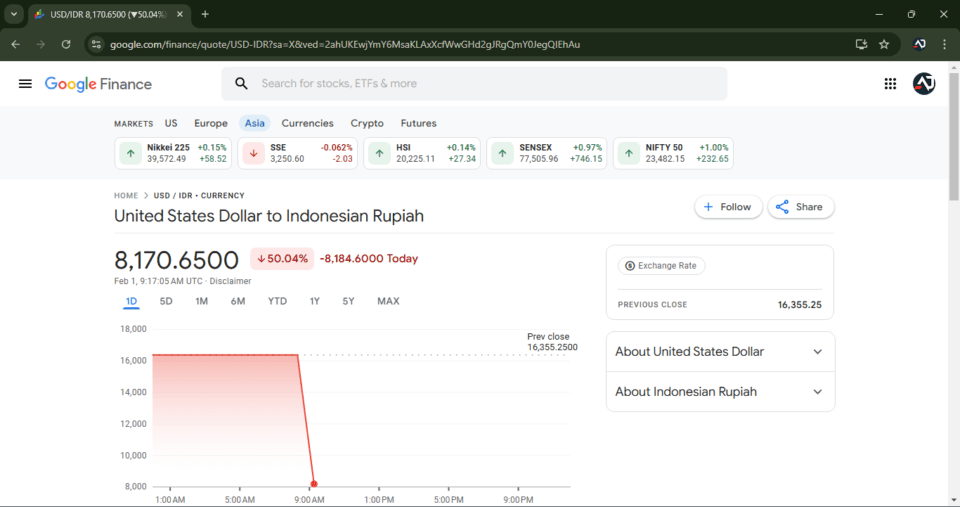Screen dimensions: 960x507
Task: Open the SSE index card
Action: [298, 153]
